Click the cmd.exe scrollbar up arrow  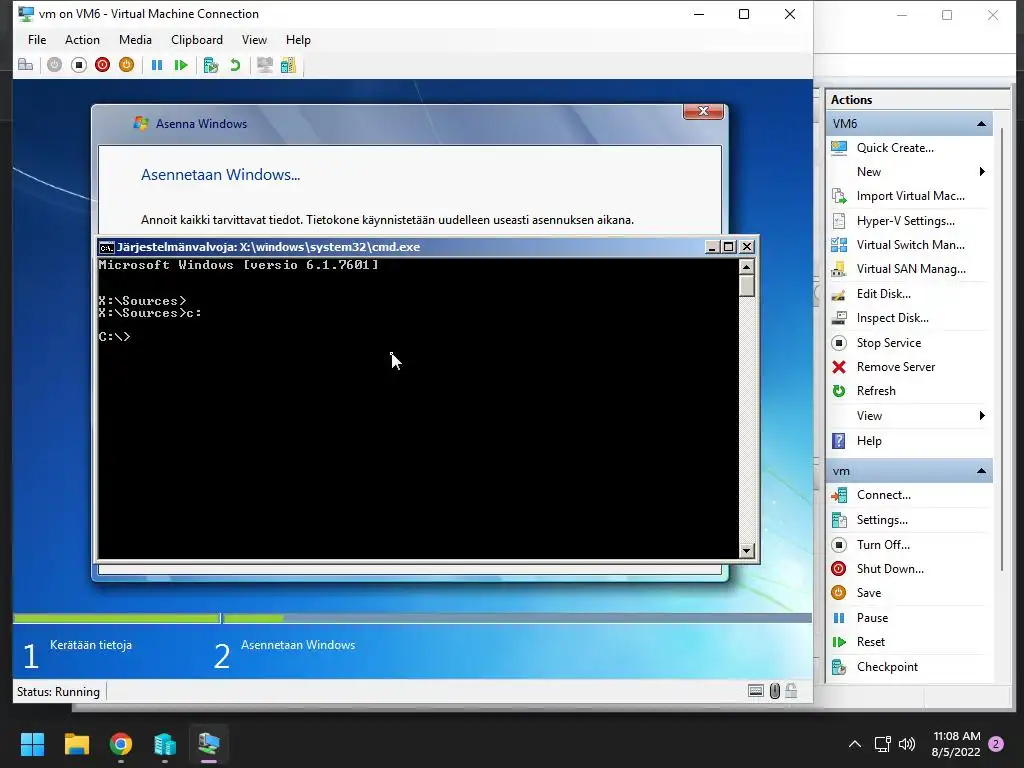click(746, 266)
